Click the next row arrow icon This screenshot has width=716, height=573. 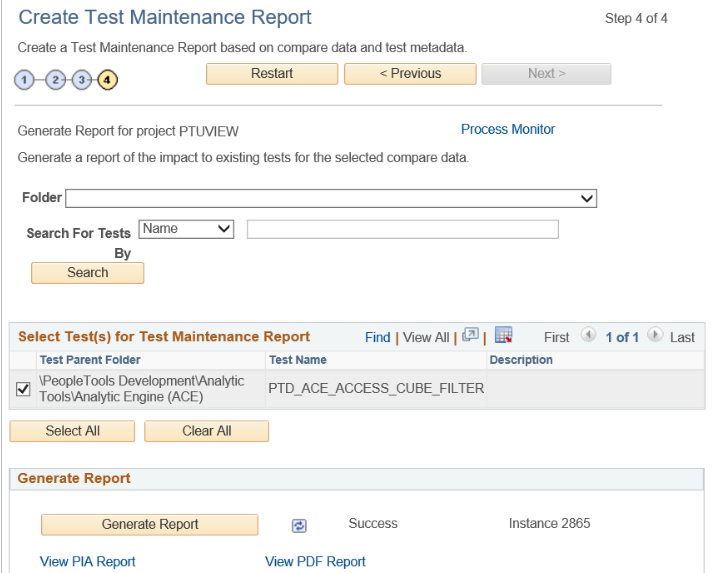point(656,337)
